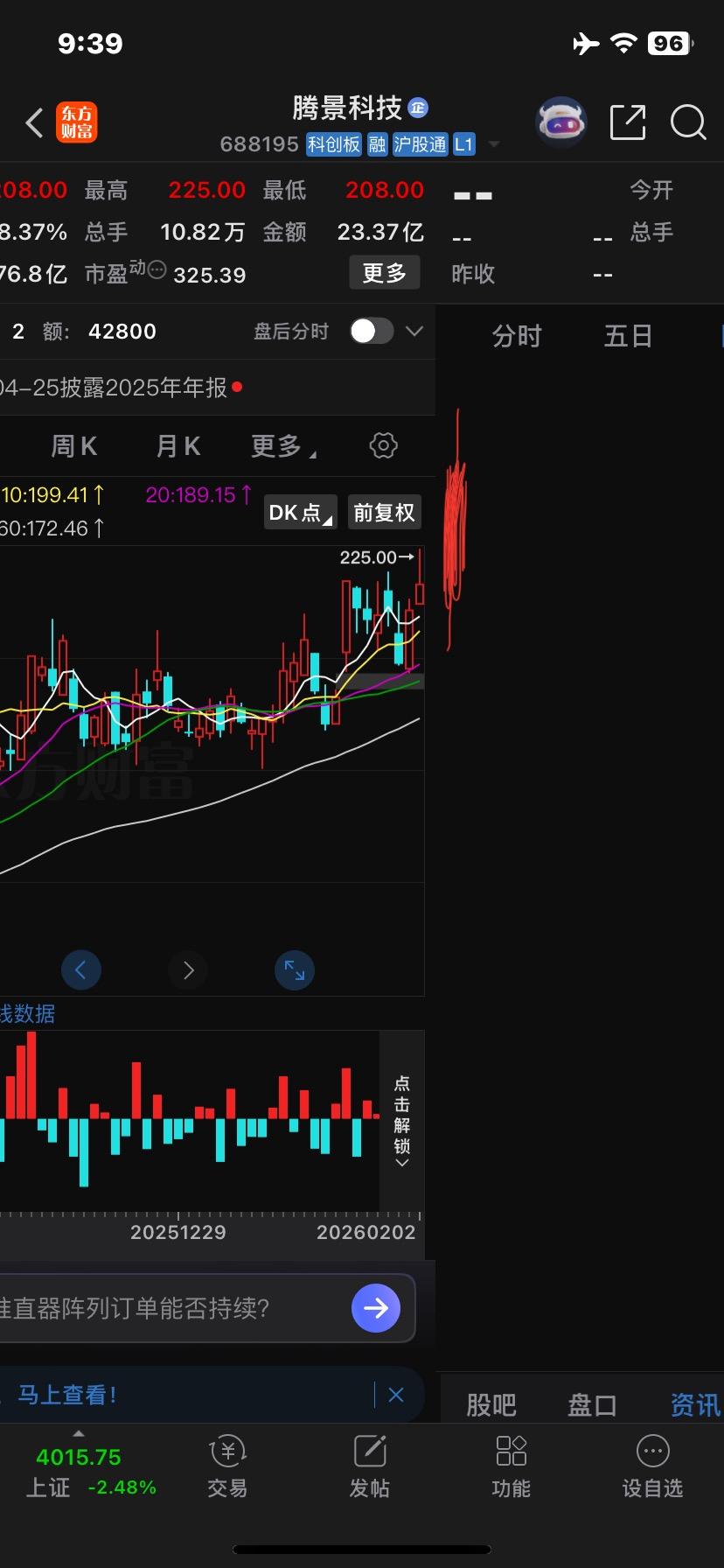Tap the enterprise badge beside 腾景科技

(418, 108)
